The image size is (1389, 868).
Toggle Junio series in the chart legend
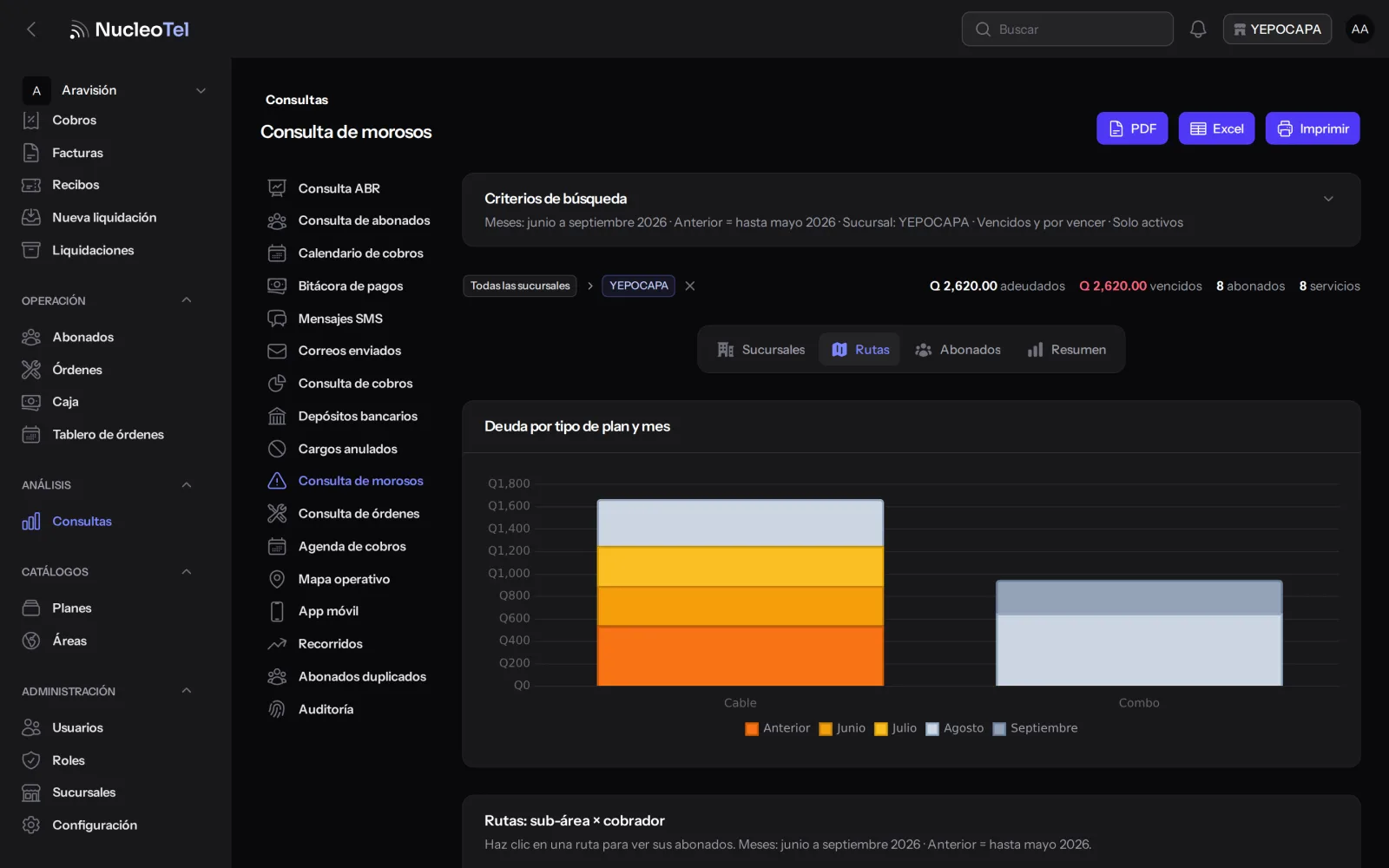842,728
